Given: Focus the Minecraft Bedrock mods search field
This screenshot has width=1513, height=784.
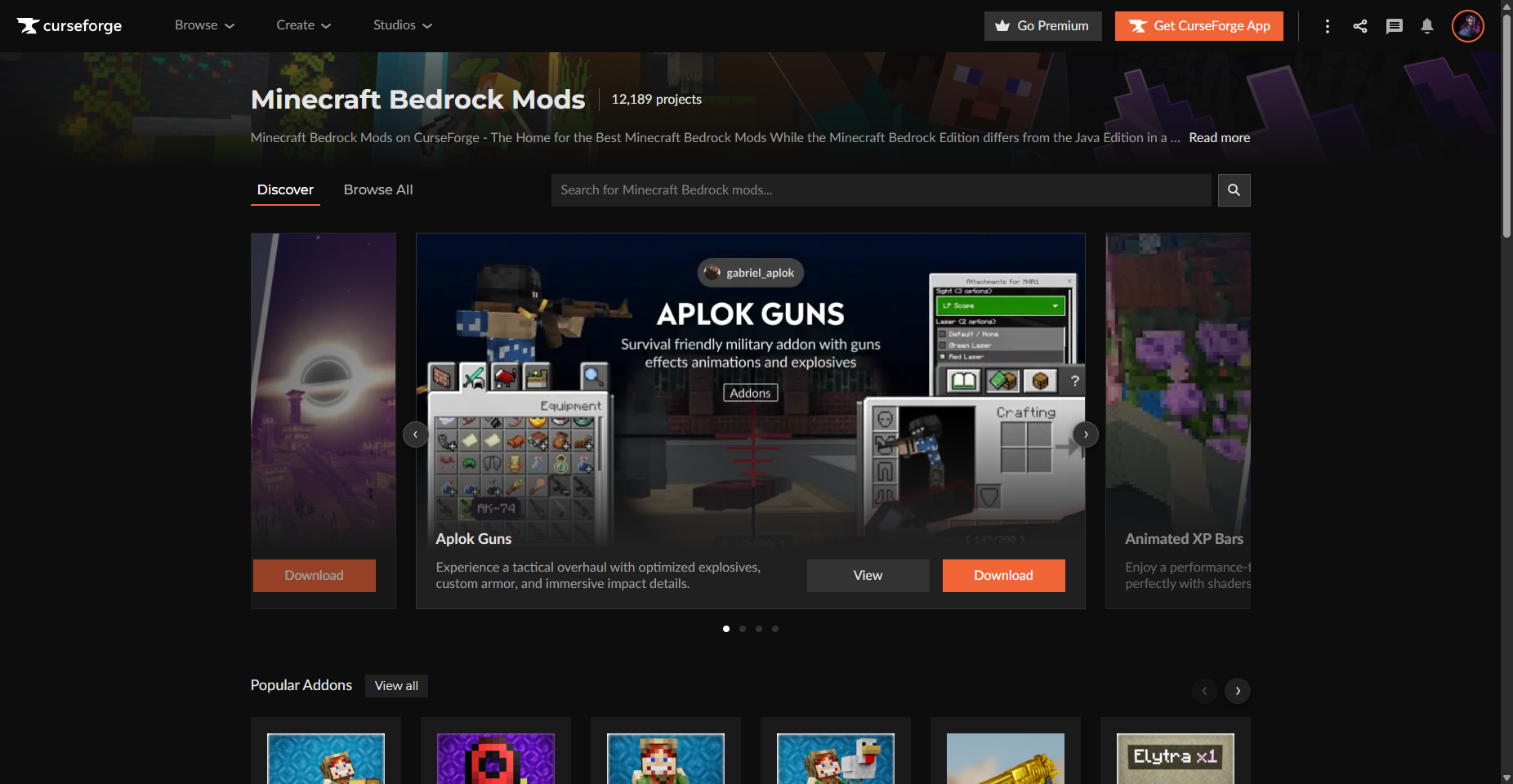Looking at the screenshot, I should 881,190.
